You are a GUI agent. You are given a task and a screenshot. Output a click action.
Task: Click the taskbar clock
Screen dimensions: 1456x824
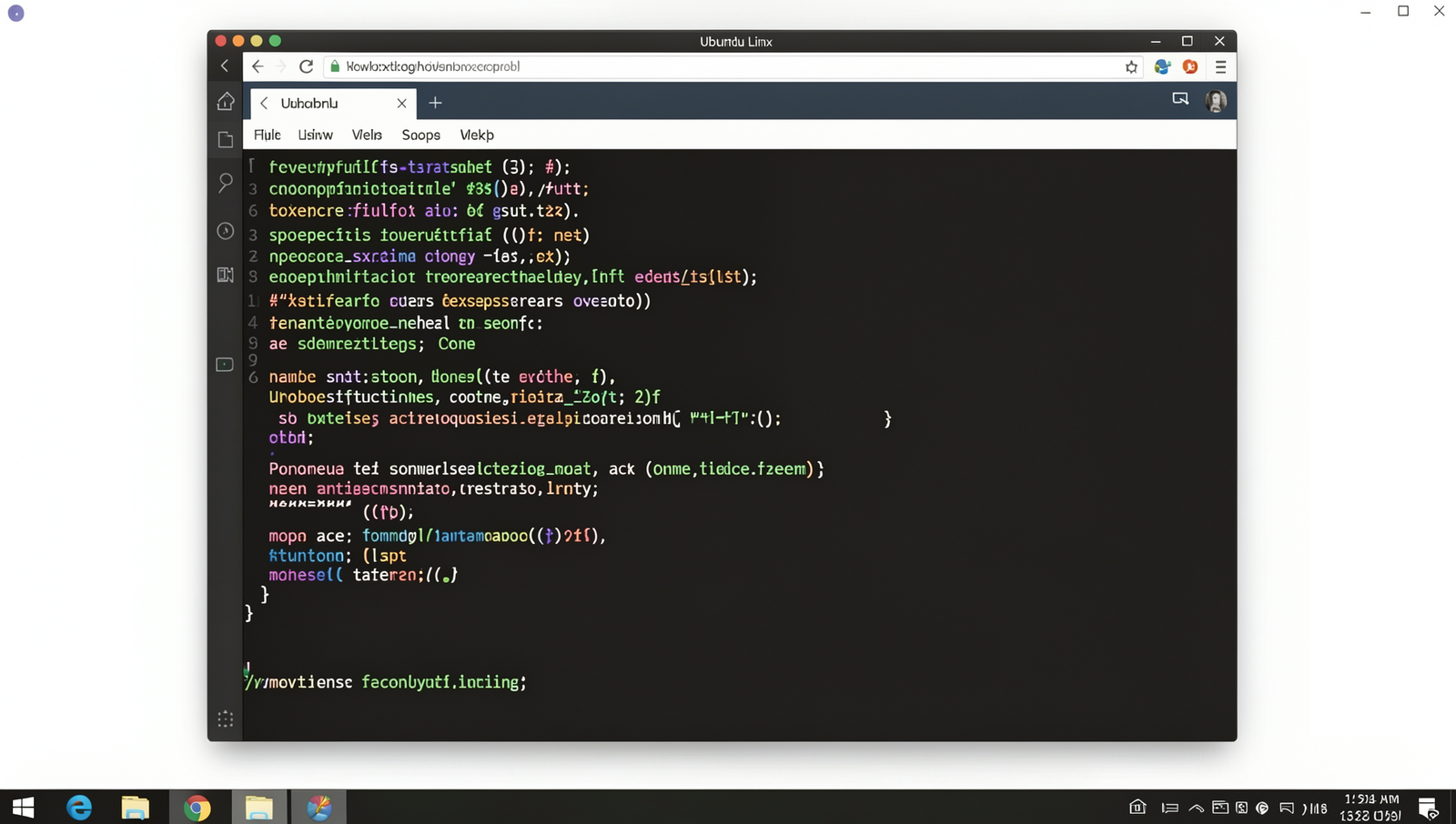[x=1371, y=808]
